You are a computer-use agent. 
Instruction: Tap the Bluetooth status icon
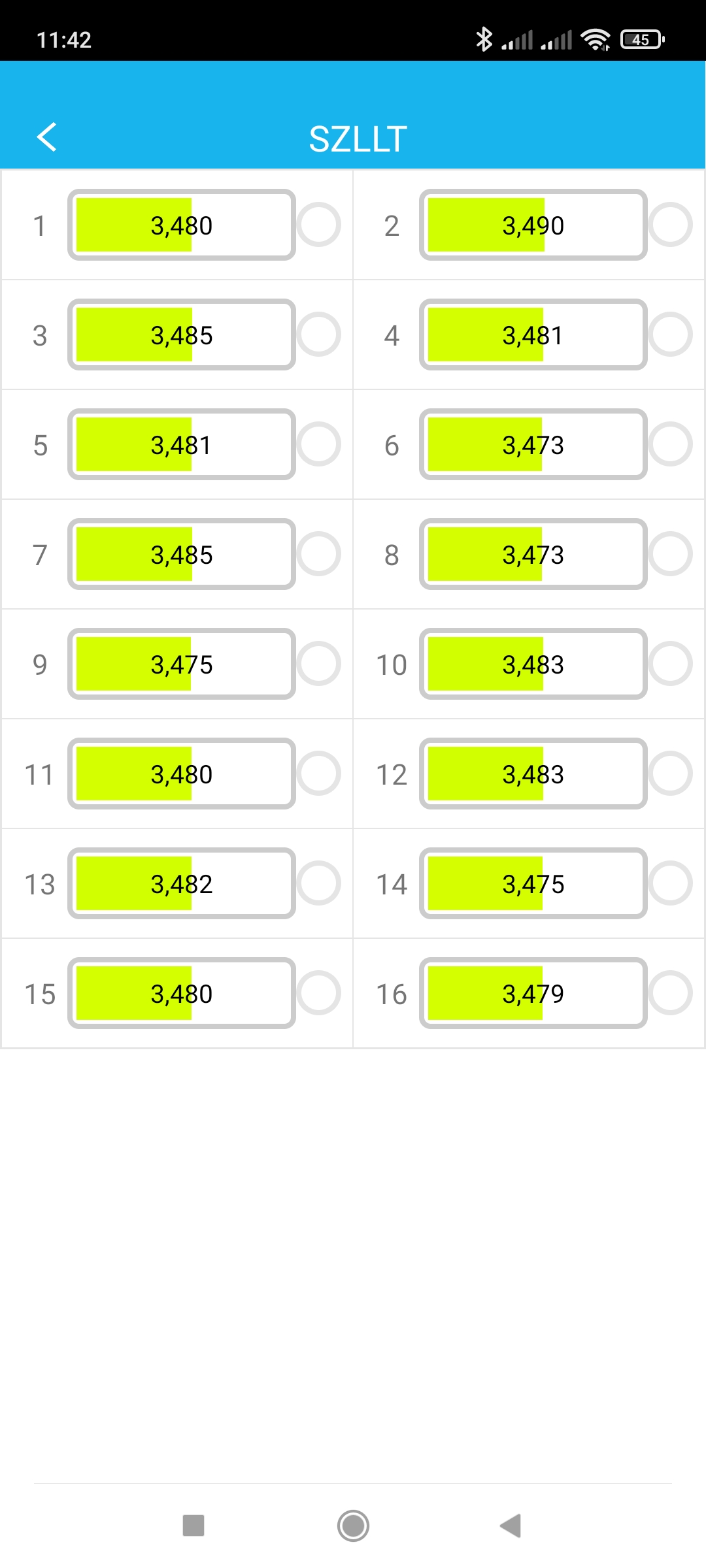pos(484,39)
